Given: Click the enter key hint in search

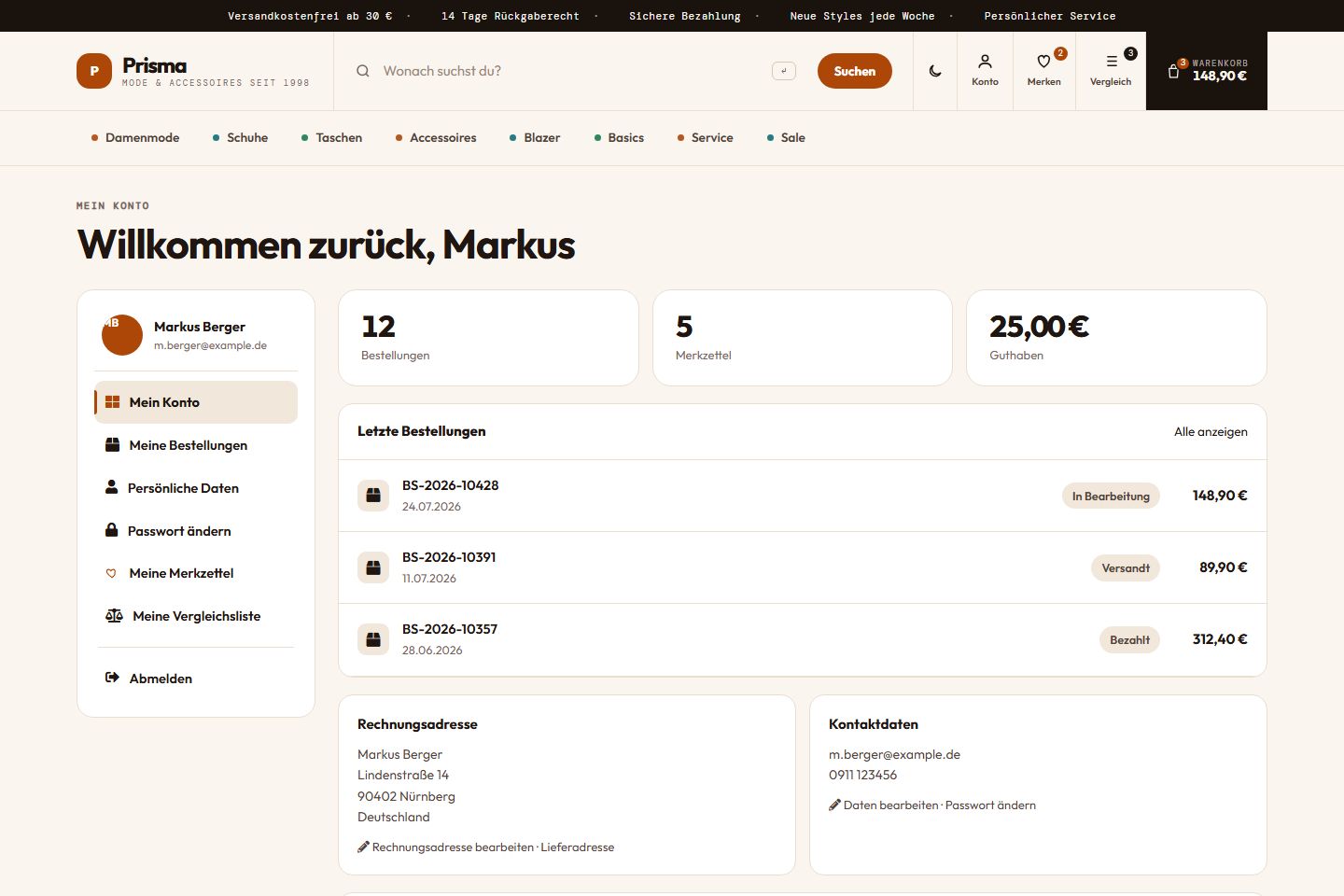Looking at the screenshot, I should pyautogui.click(x=784, y=71).
